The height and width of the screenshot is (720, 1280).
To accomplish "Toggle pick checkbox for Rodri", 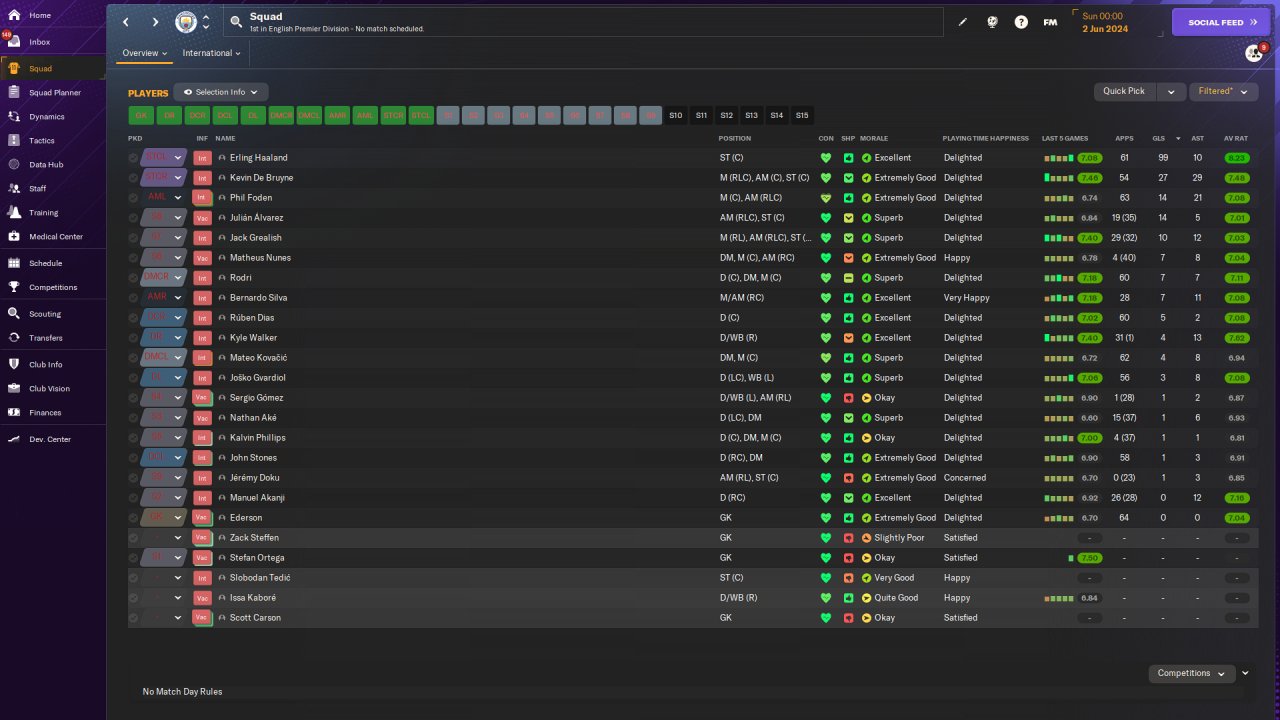I will [x=134, y=278].
